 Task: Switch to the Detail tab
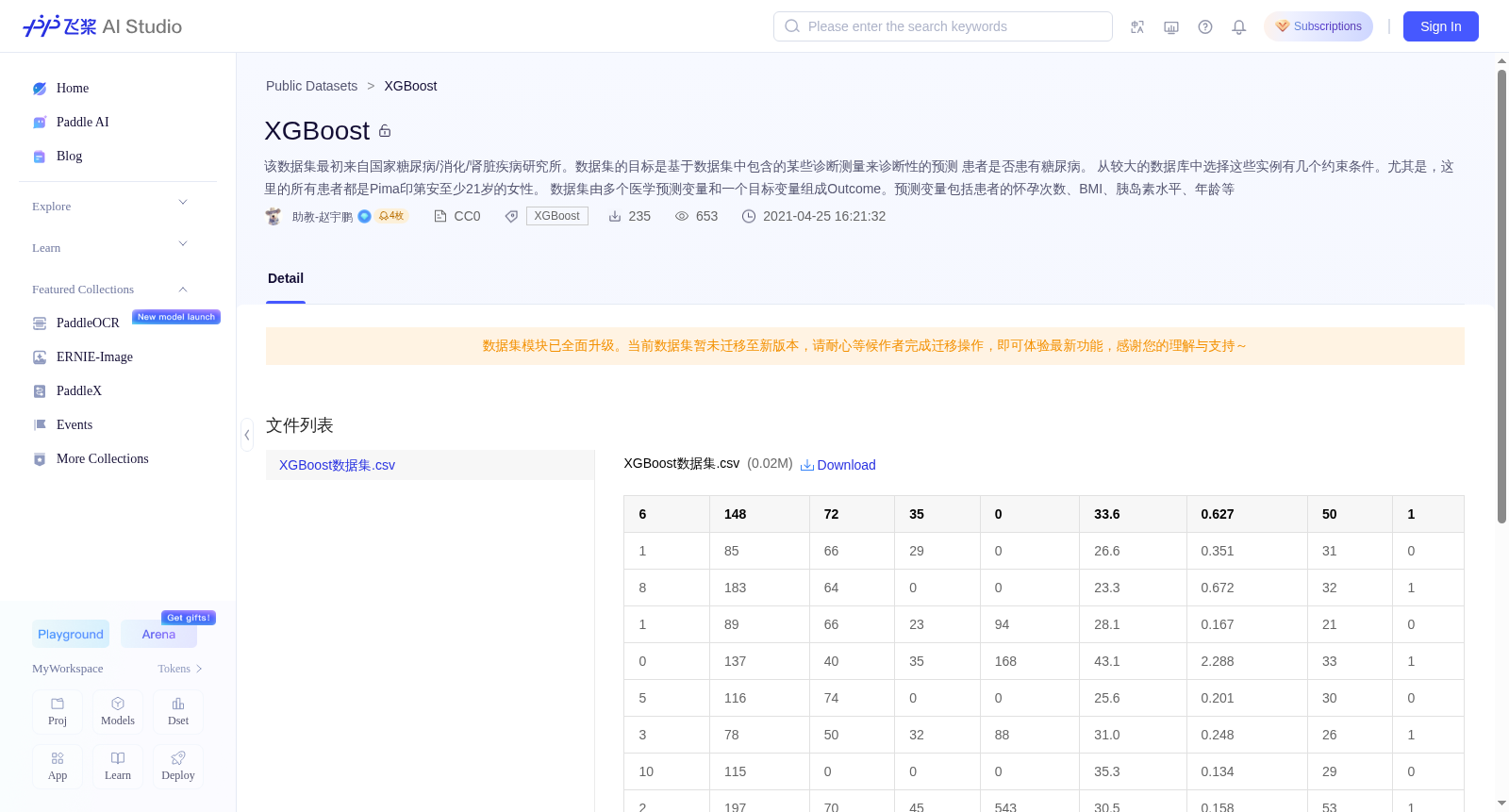[286, 278]
